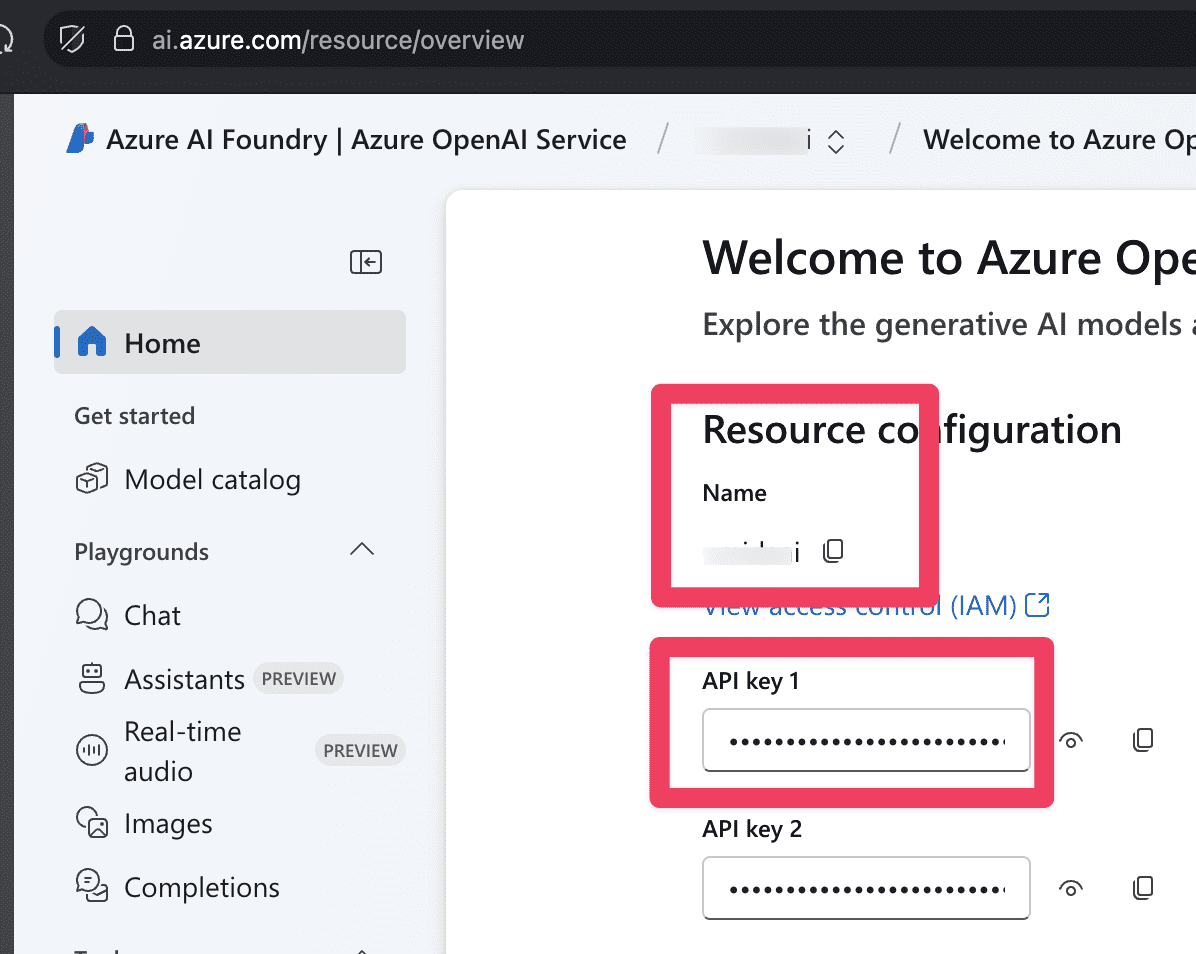The height and width of the screenshot is (954, 1196).
Task: Copy API key 1 to the clipboard
Action: (1143, 740)
